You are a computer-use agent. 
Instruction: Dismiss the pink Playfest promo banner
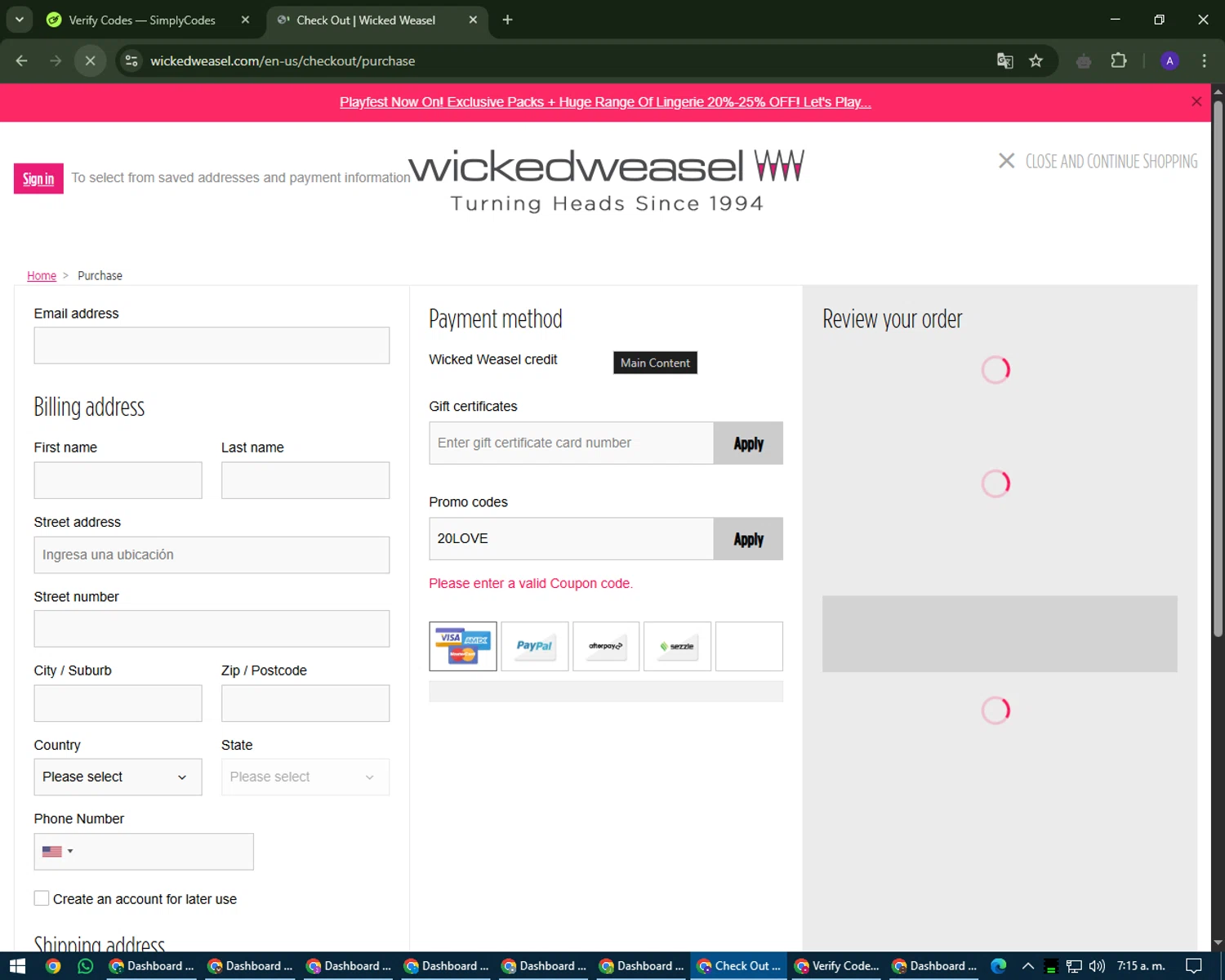1196,102
